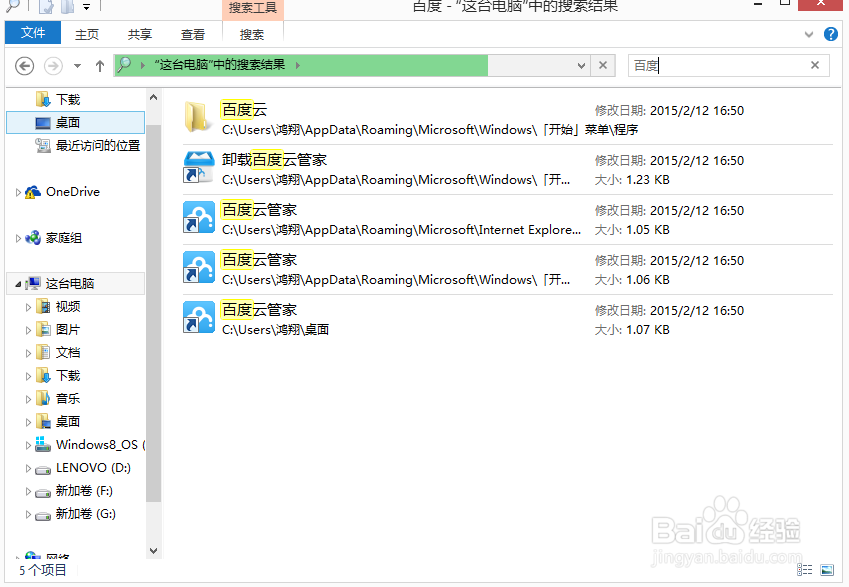Viewport: 849px width, 587px height.
Task: Stop loading with address bar X button
Action: [603, 66]
